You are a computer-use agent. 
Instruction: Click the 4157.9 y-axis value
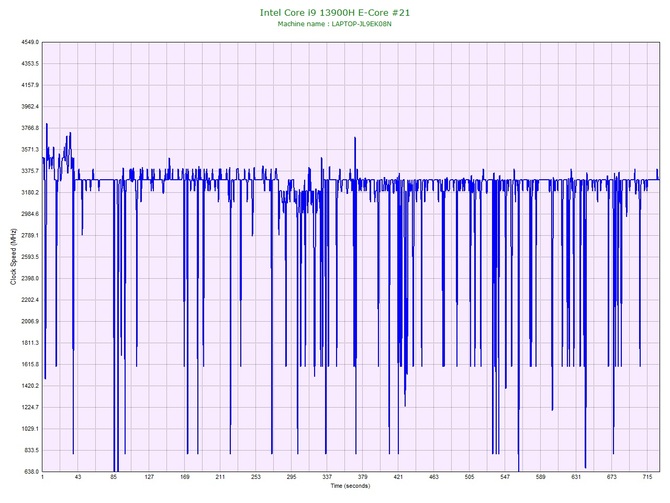[x=30, y=85]
